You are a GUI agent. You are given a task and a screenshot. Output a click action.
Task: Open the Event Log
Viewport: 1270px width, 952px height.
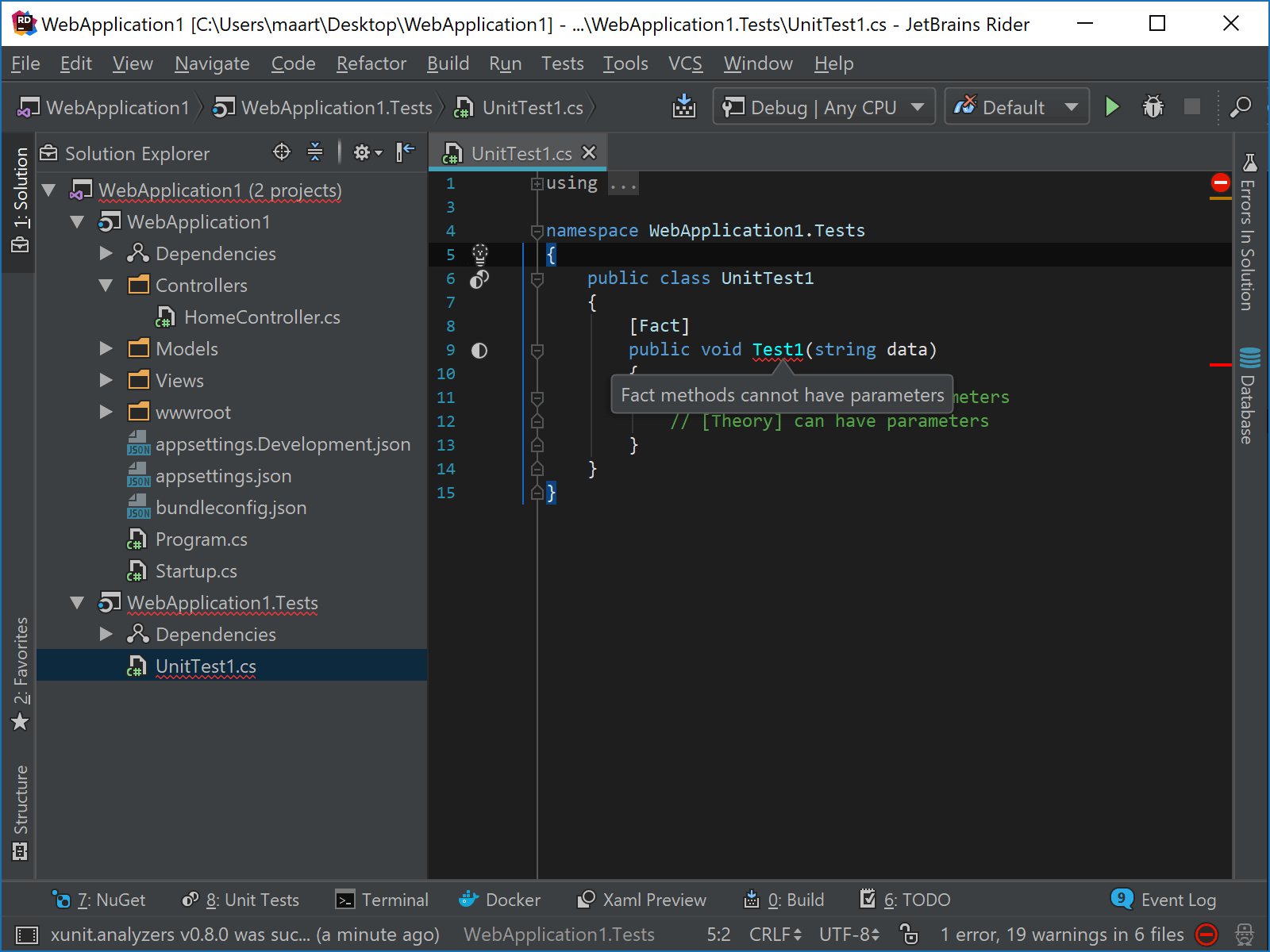point(1164,900)
